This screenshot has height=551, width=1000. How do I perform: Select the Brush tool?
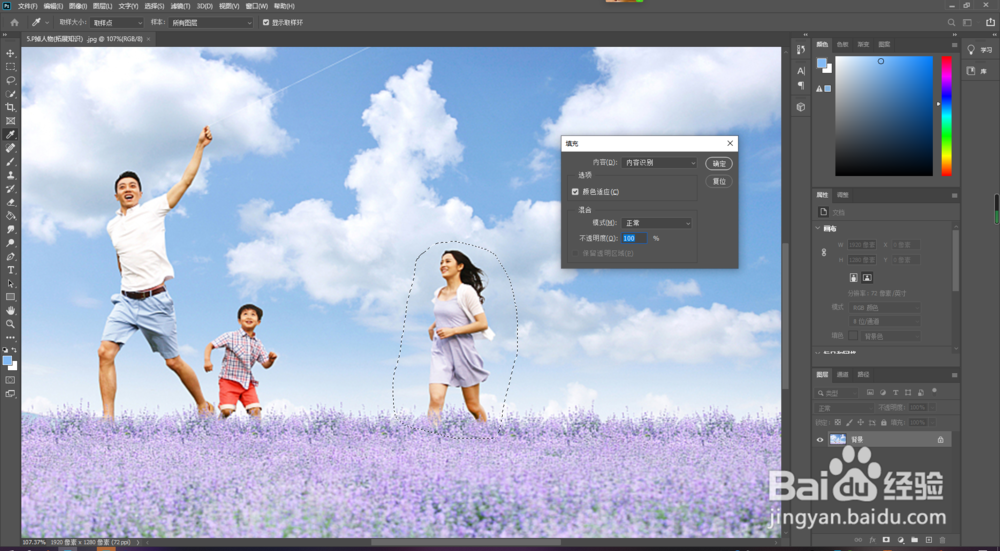click(x=10, y=161)
